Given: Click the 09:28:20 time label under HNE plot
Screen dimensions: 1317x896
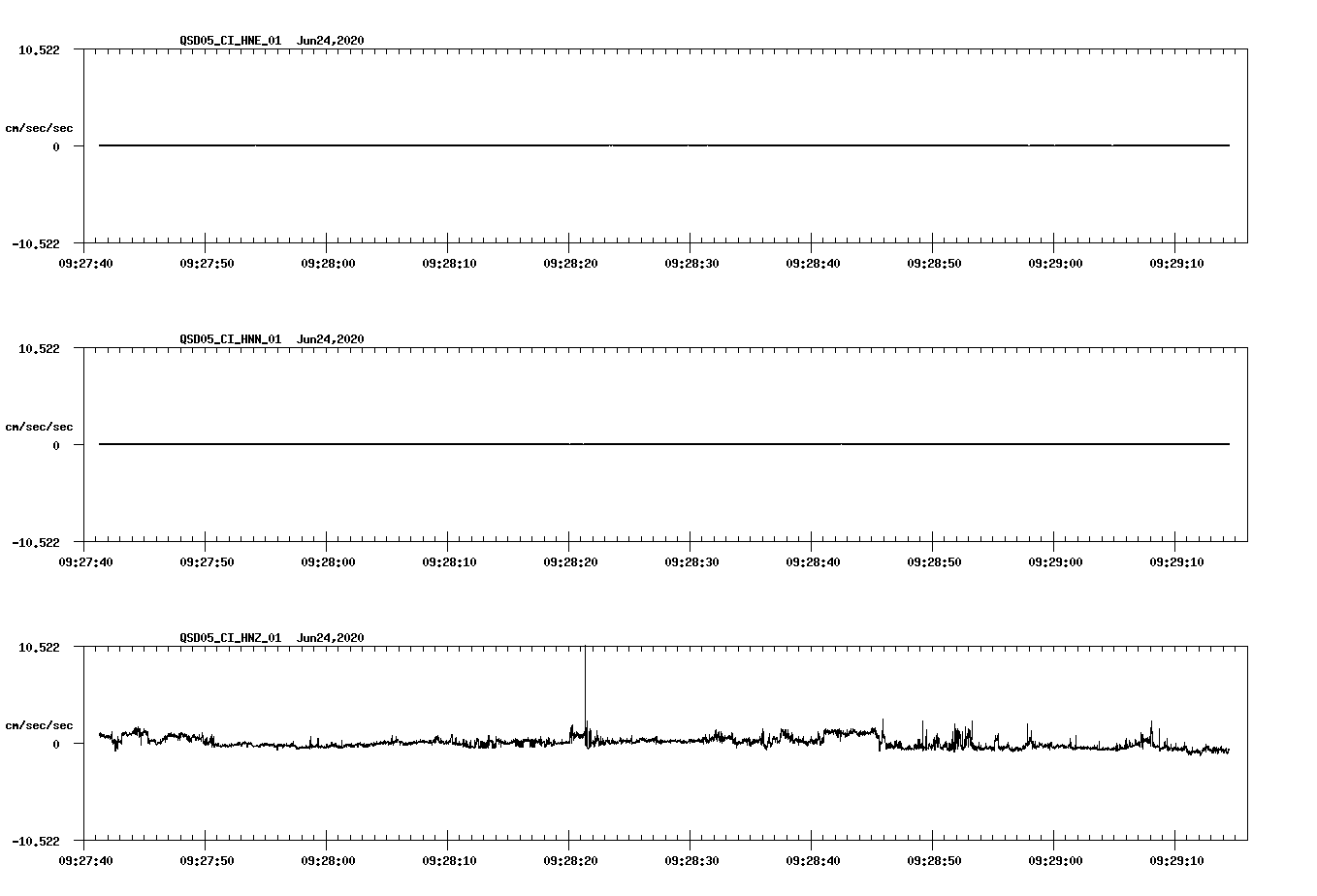Looking at the screenshot, I should [570, 264].
